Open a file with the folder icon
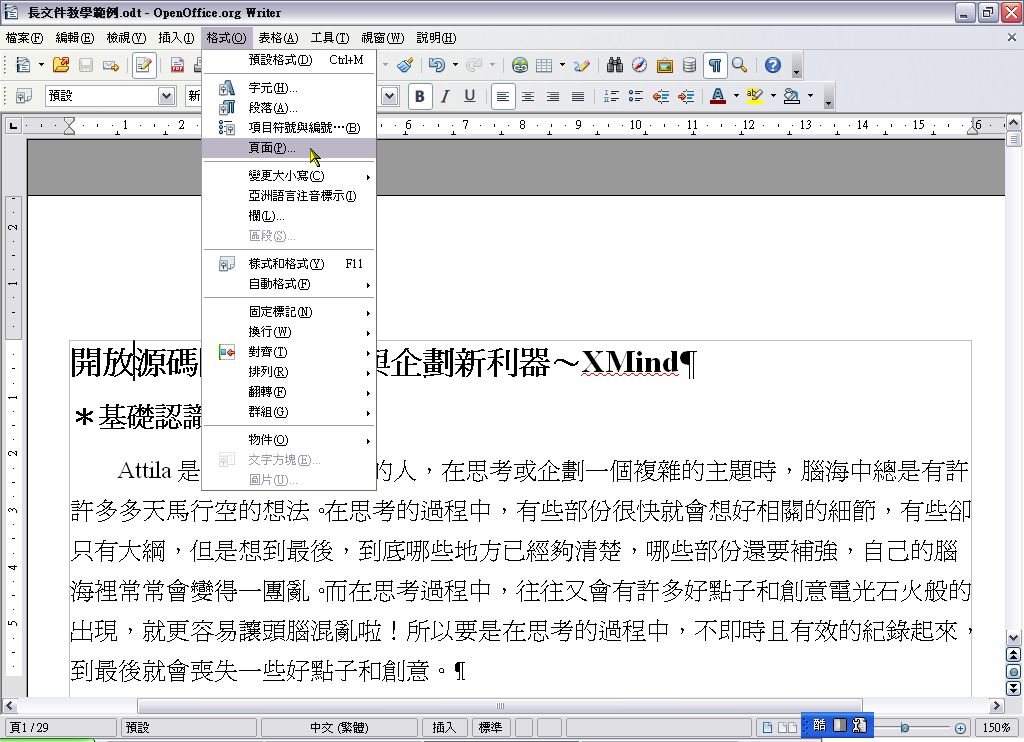 pyautogui.click(x=61, y=65)
